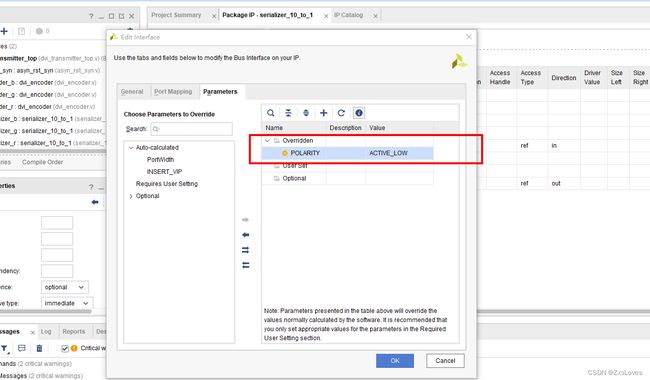Close the Edit Interface dialog with X

(469, 37)
